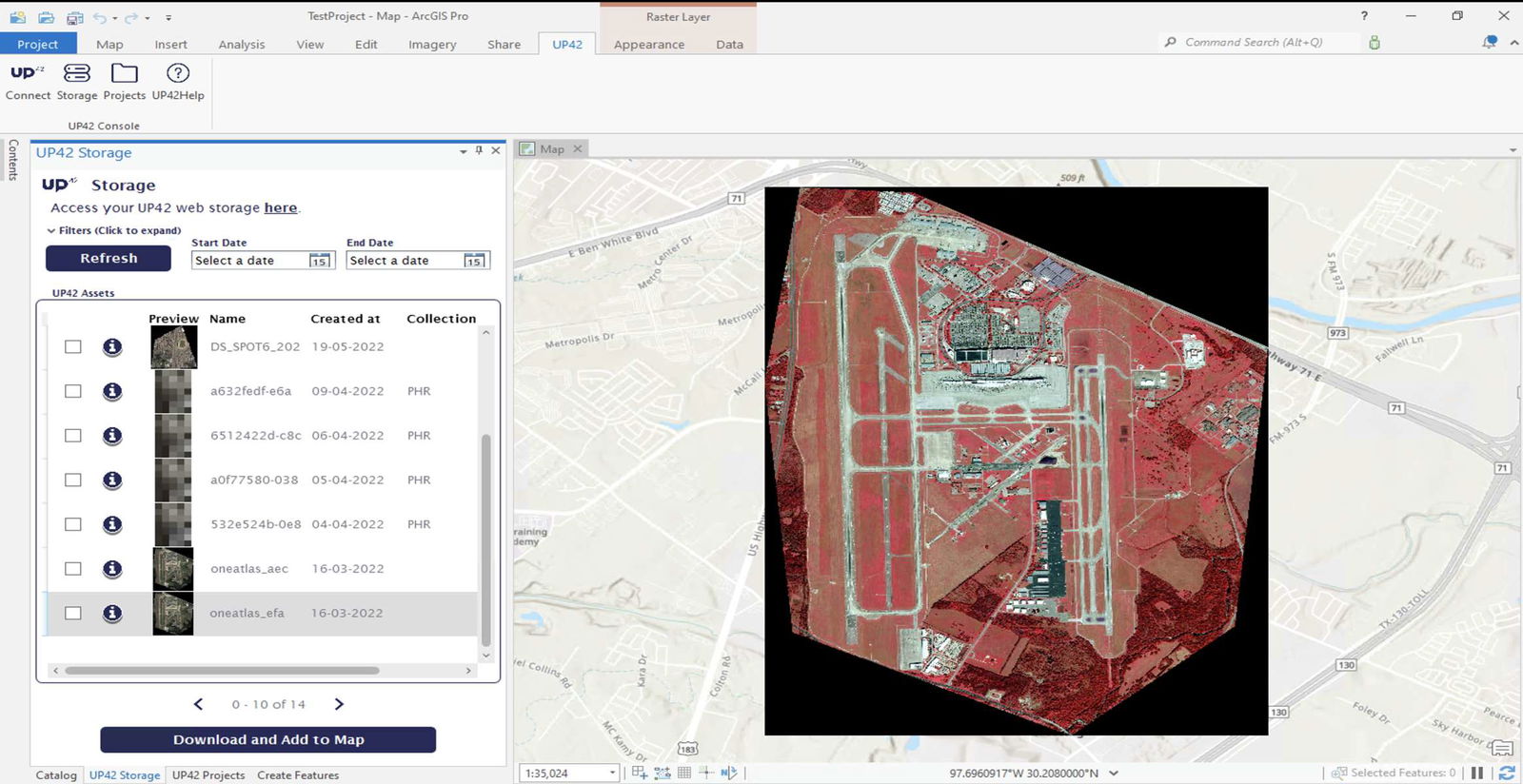Check the DS_SPOT6_202 asset checkbox
This screenshot has height=784, width=1523.
tap(73, 347)
